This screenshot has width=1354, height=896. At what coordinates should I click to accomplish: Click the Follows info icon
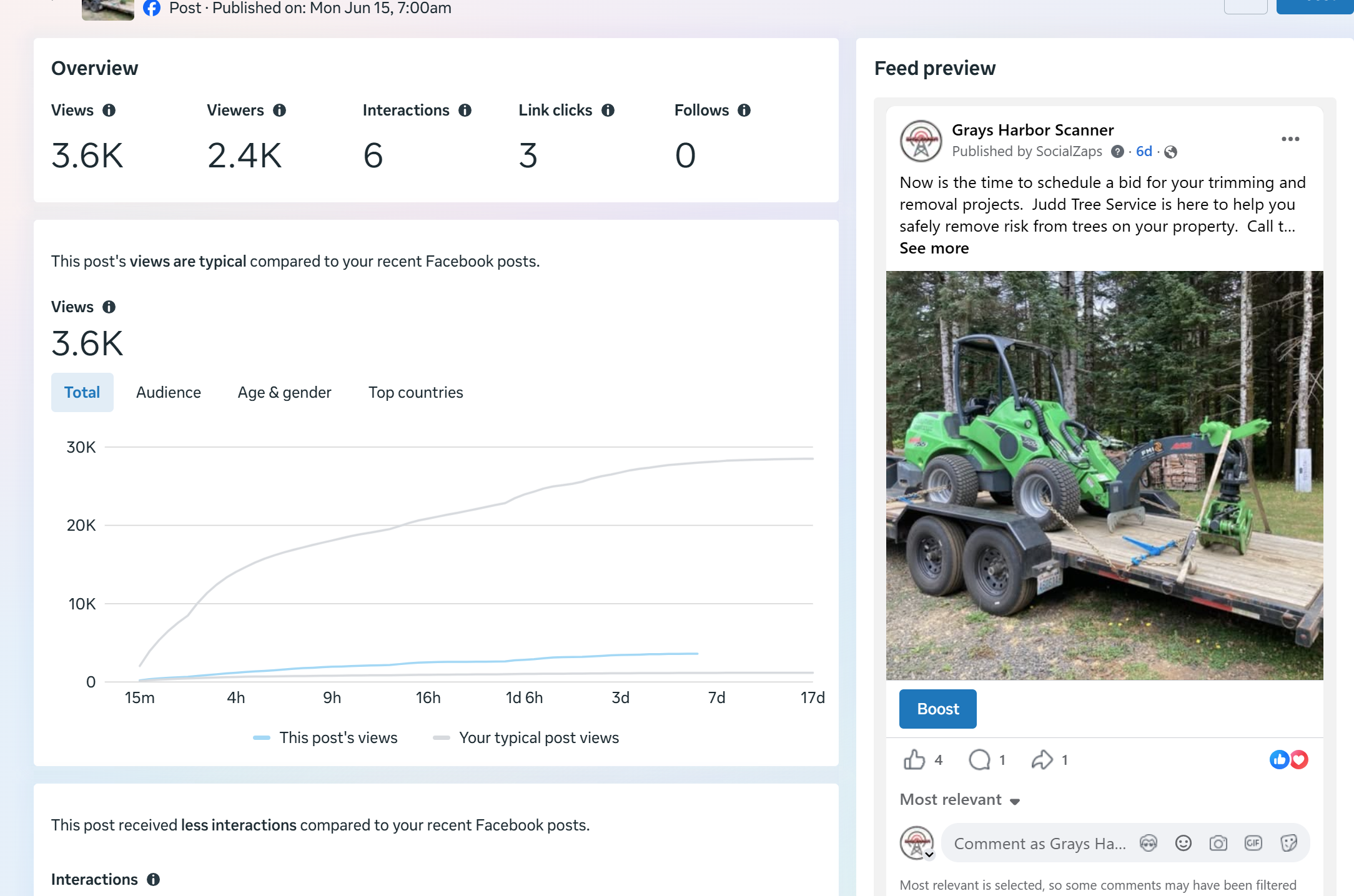pos(744,111)
